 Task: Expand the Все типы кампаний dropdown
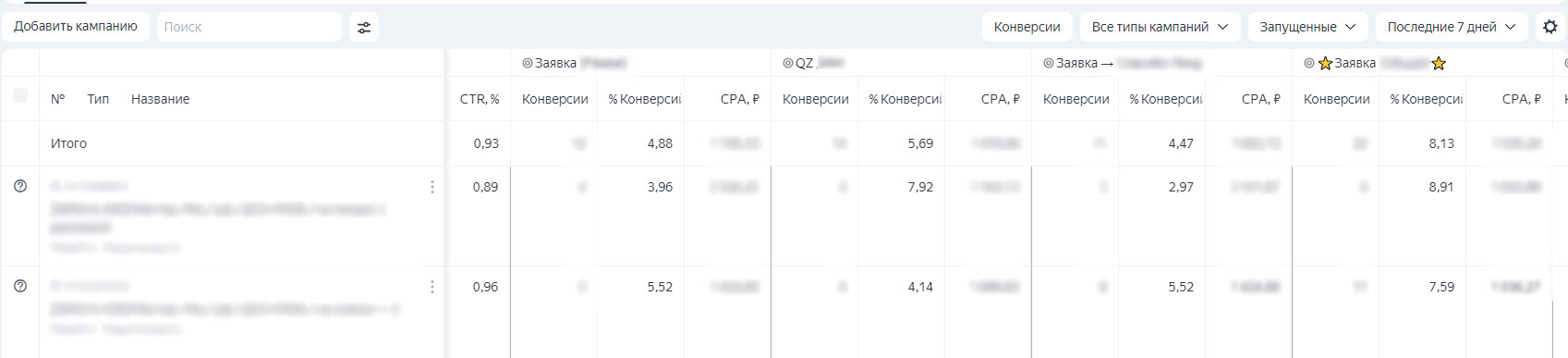point(1160,27)
